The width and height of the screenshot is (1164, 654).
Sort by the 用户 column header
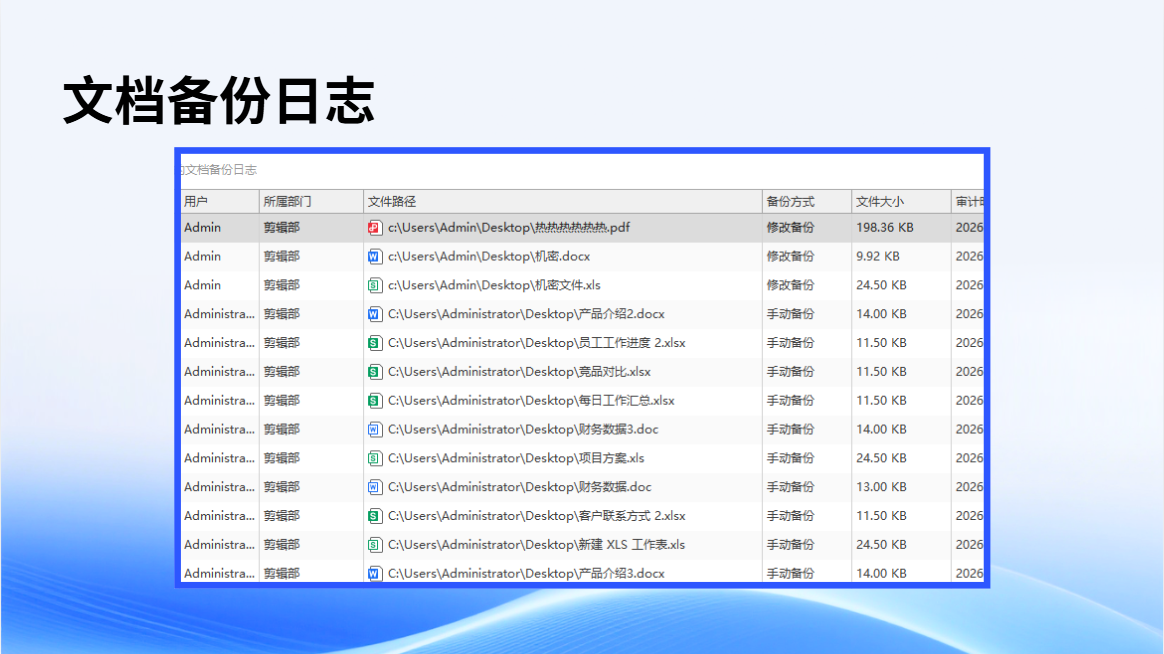point(220,201)
